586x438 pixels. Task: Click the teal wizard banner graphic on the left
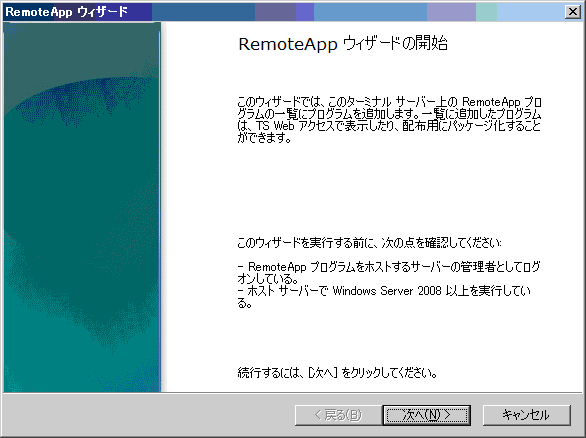click(x=82, y=207)
